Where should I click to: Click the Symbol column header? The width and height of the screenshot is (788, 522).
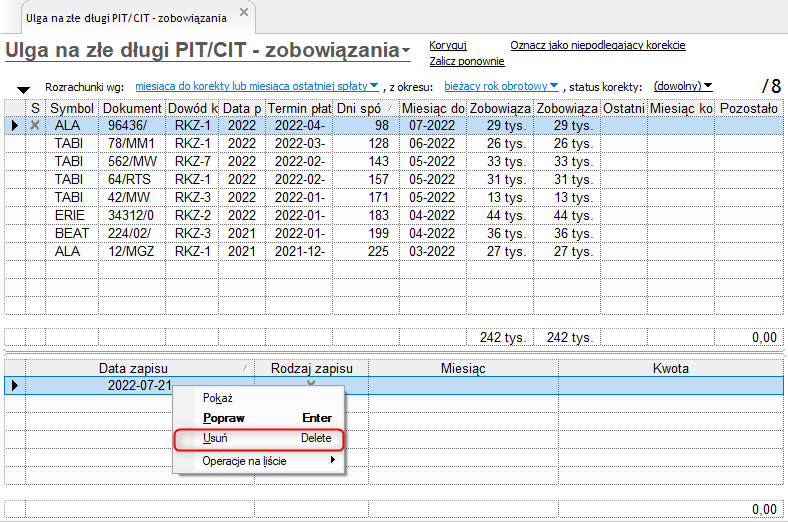coord(72,108)
